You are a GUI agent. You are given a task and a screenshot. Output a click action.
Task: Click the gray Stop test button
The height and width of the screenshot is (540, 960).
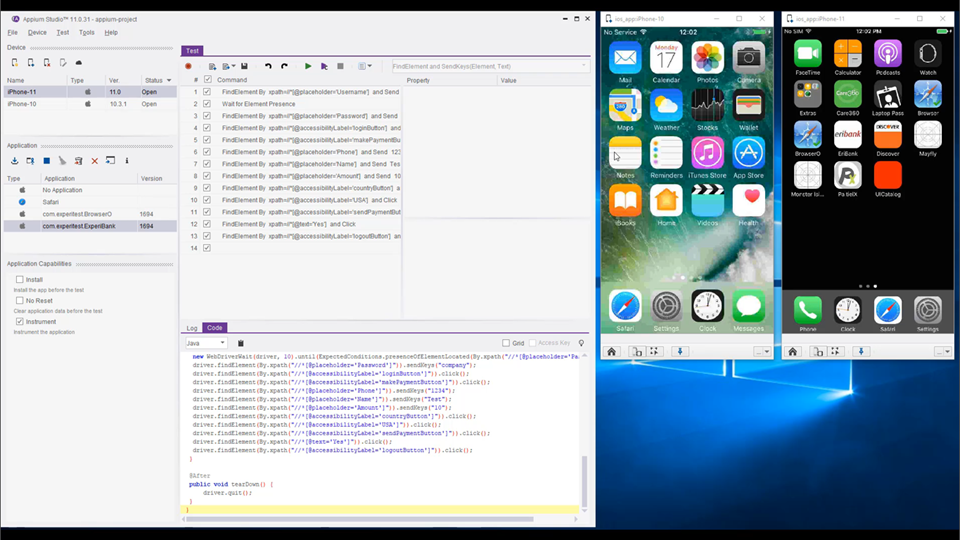point(340,66)
